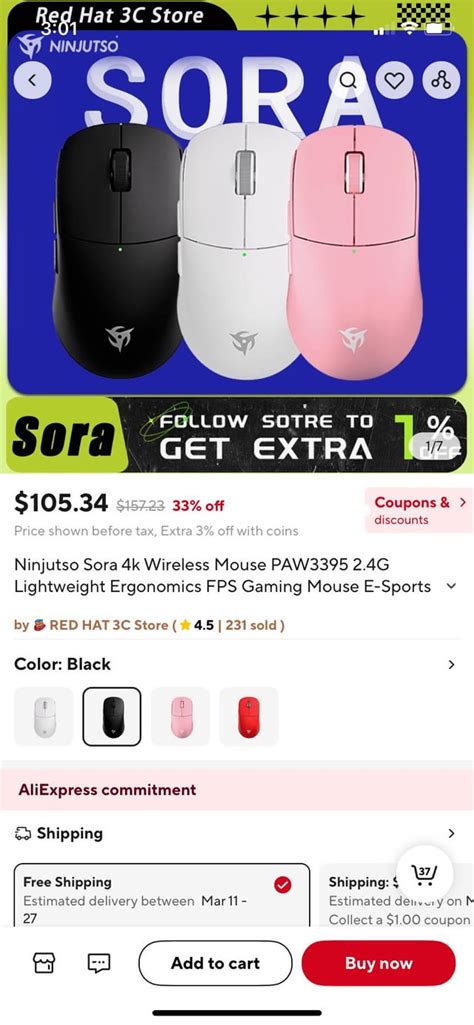The image size is (474, 1025).
Task: Visit the store via storefront icon
Action: pyautogui.click(x=44, y=962)
